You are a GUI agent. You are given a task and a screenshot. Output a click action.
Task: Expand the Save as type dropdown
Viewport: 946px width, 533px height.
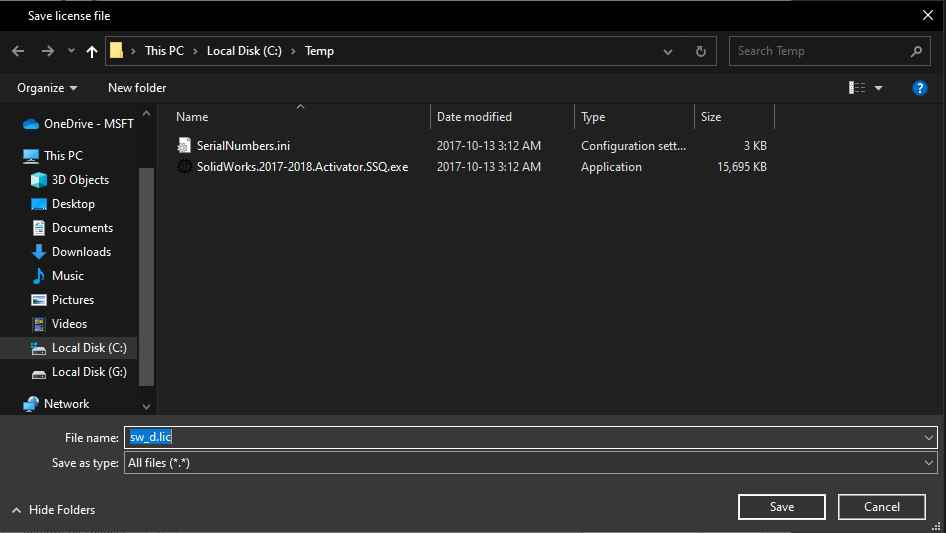coord(929,463)
